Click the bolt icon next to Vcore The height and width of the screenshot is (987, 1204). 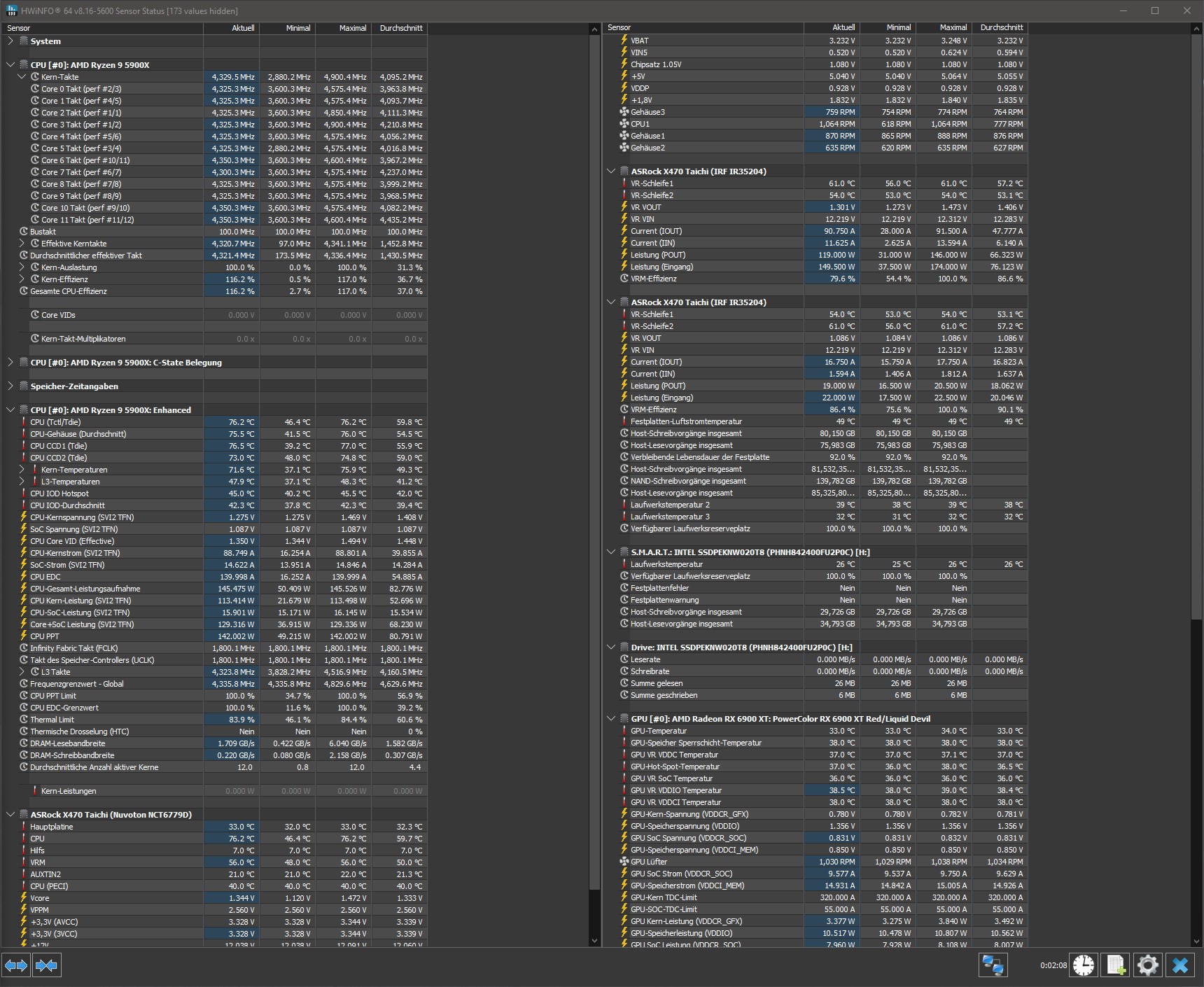24,898
